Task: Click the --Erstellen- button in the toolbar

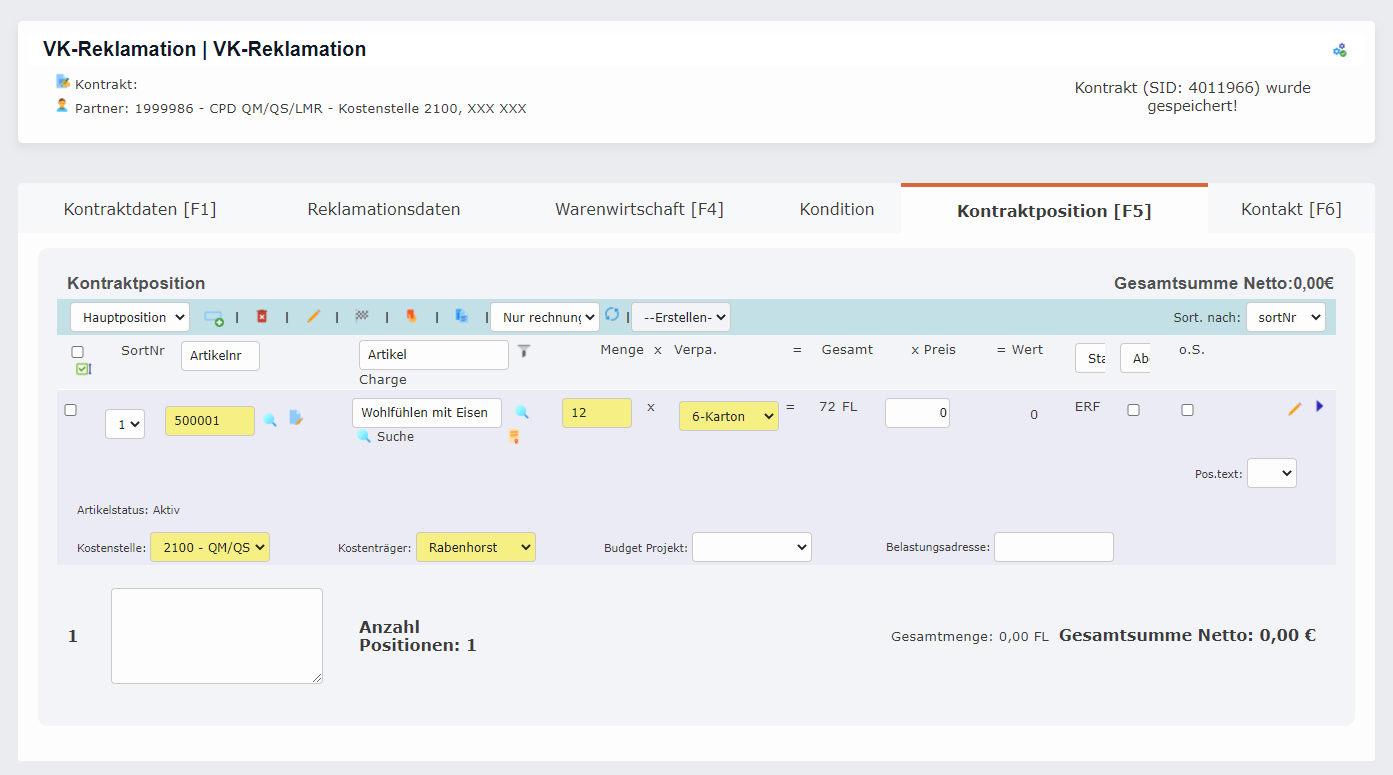Action: [681, 316]
